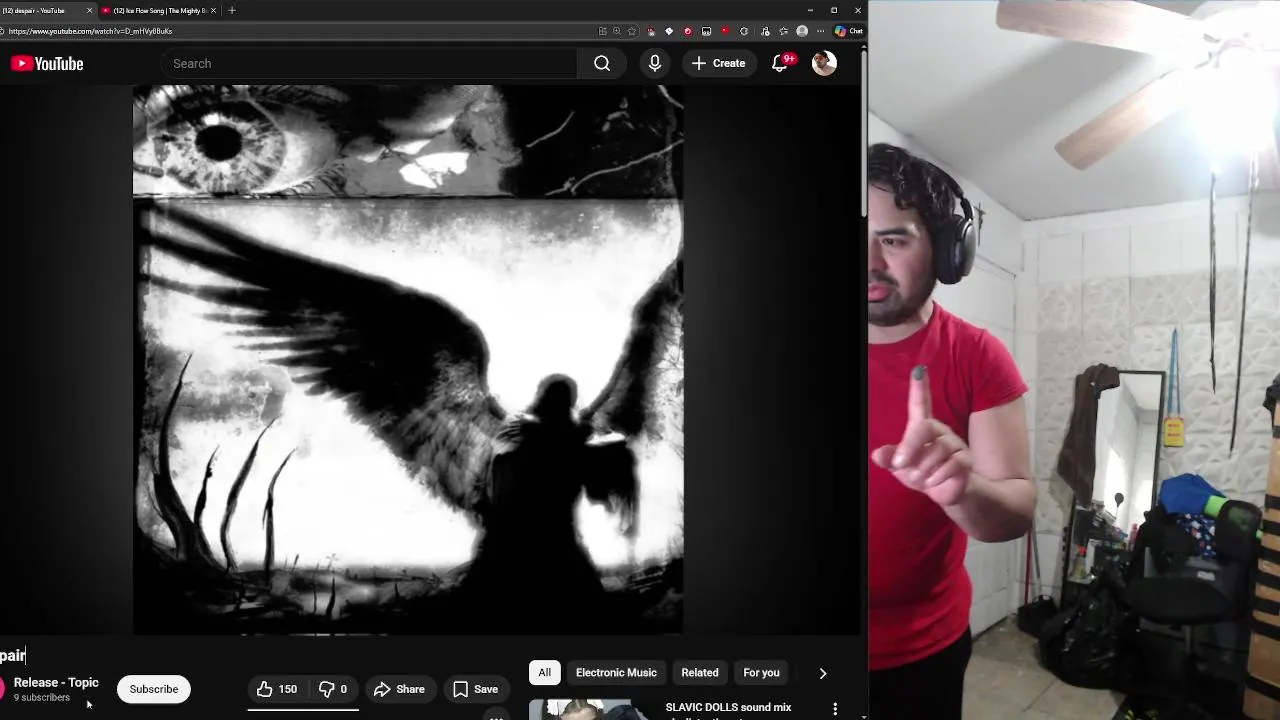Screen dimensions: 1280x720
Task: Click the video player artwork
Action: pos(408,360)
